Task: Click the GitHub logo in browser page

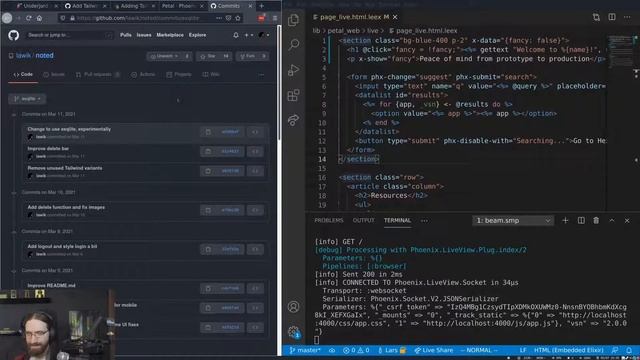Action: 13,35
